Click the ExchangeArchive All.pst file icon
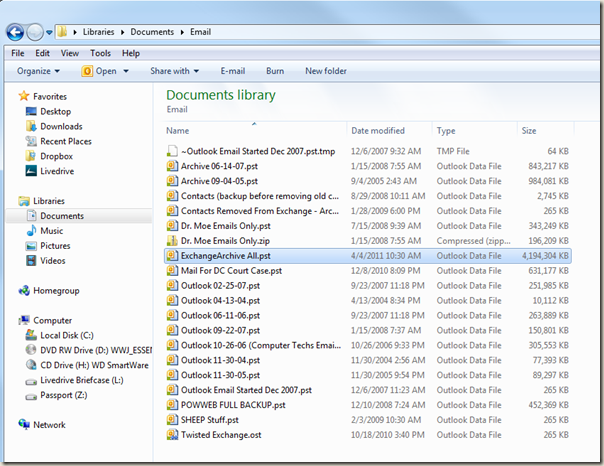The height and width of the screenshot is (466, 604). click(172, 256)
